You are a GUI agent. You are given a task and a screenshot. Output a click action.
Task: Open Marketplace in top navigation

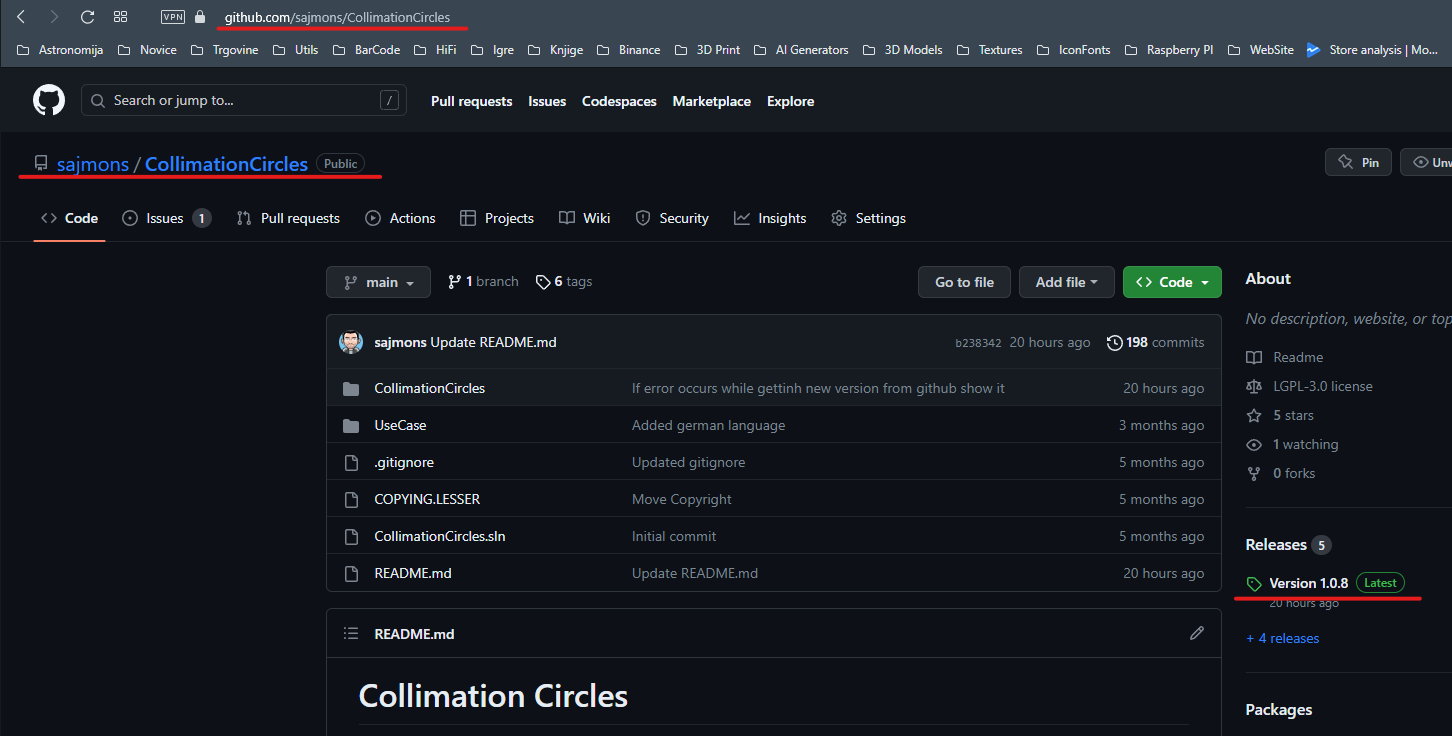coord(711,101)
